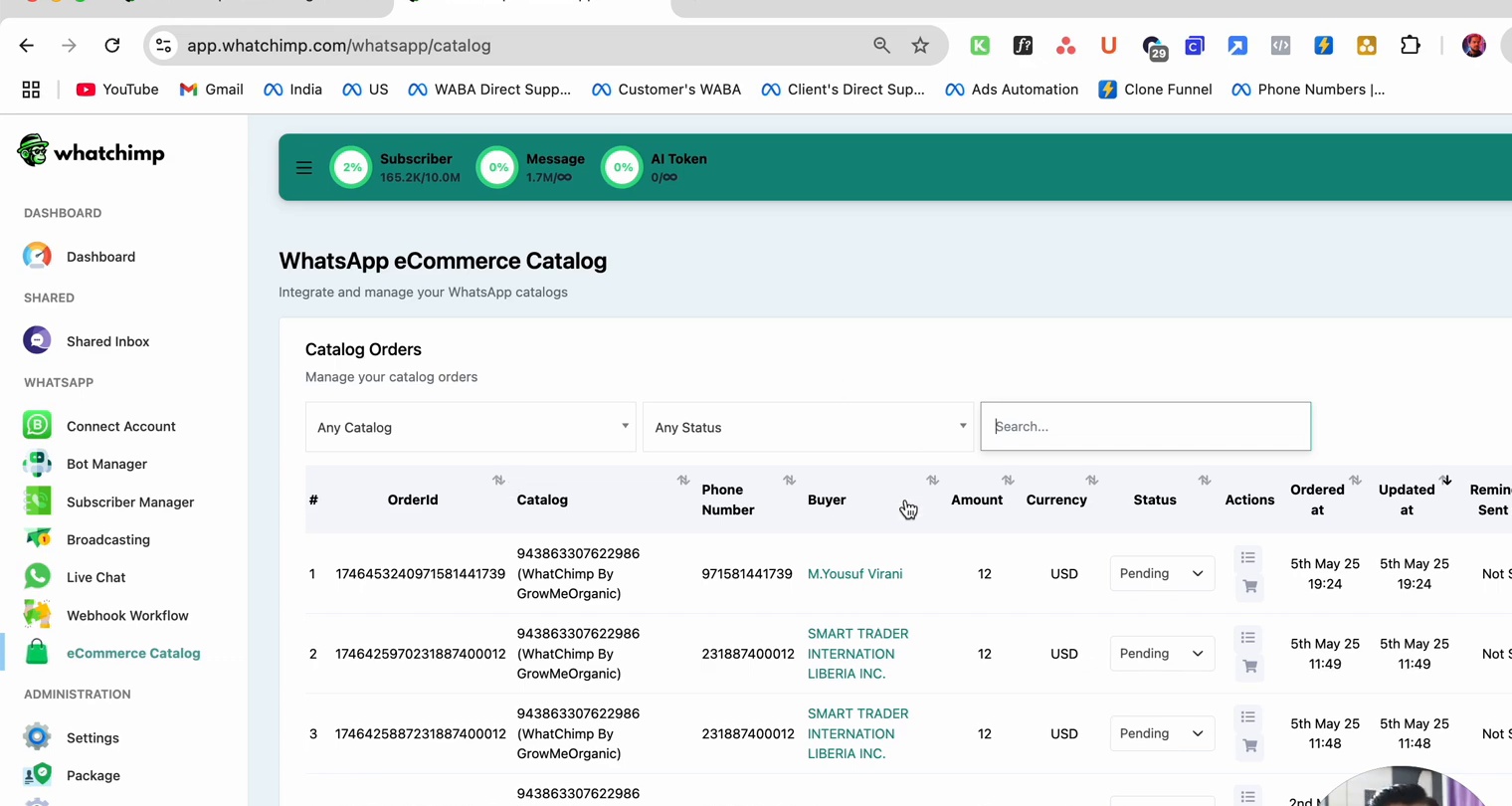Open Settings under Administration
This screenshot has height=806, width=1512.
click(x=72, y=737)
